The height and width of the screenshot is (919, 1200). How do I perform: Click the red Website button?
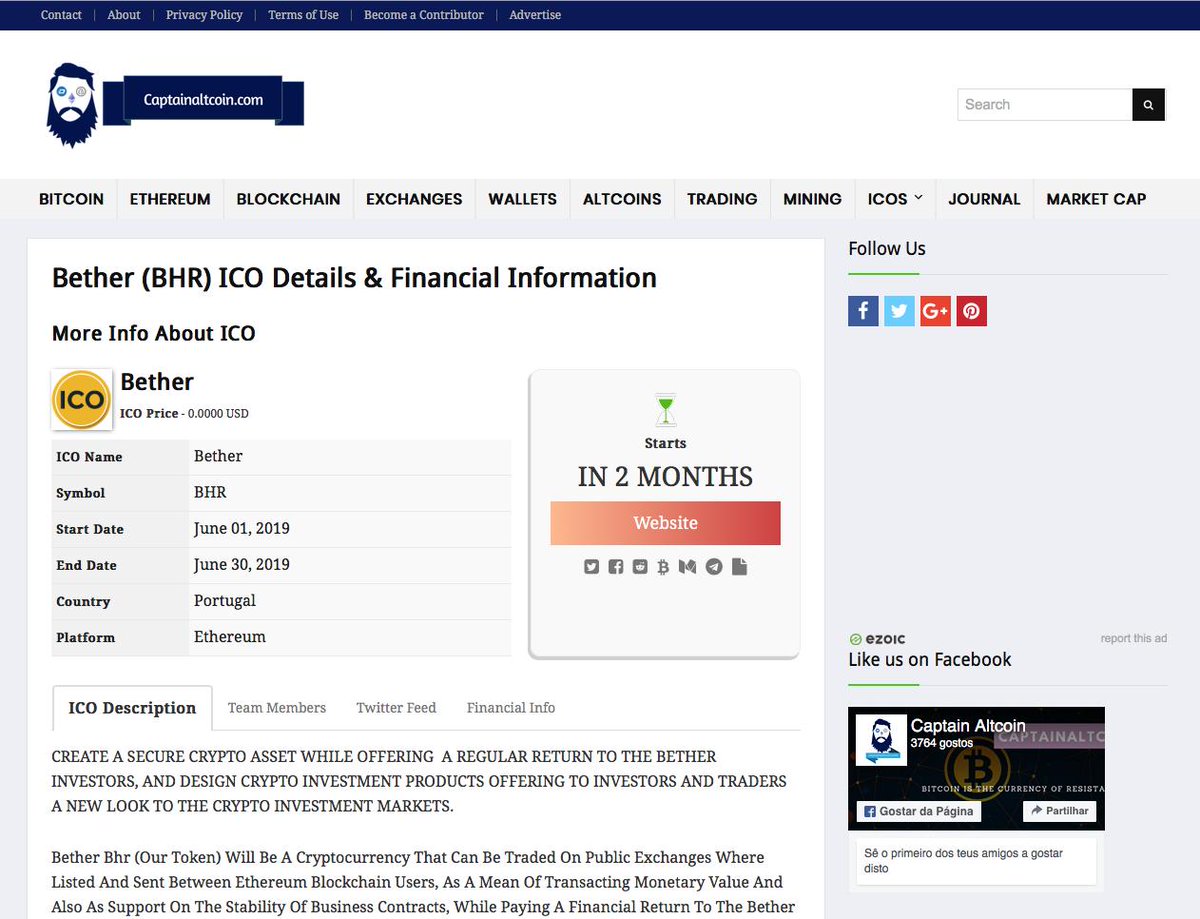pyautogui.click(x=665, y=523)
